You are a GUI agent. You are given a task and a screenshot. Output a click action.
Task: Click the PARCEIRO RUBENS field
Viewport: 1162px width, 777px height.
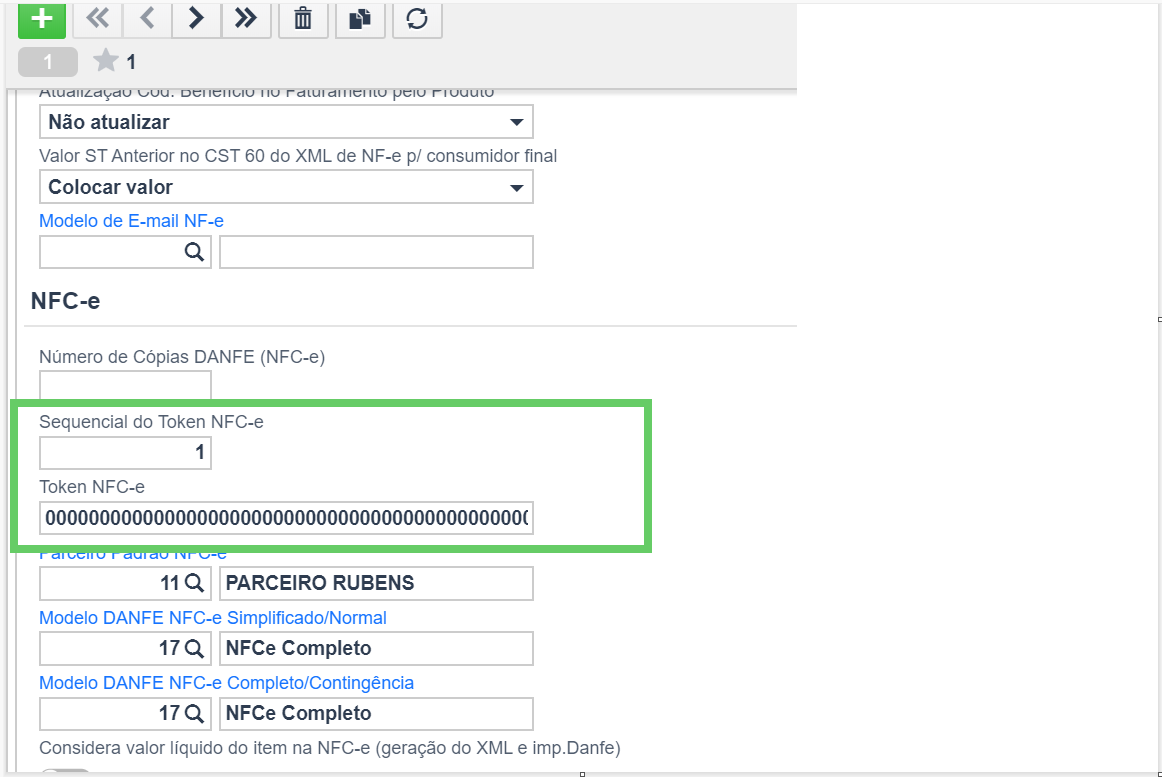click(376, 583)
